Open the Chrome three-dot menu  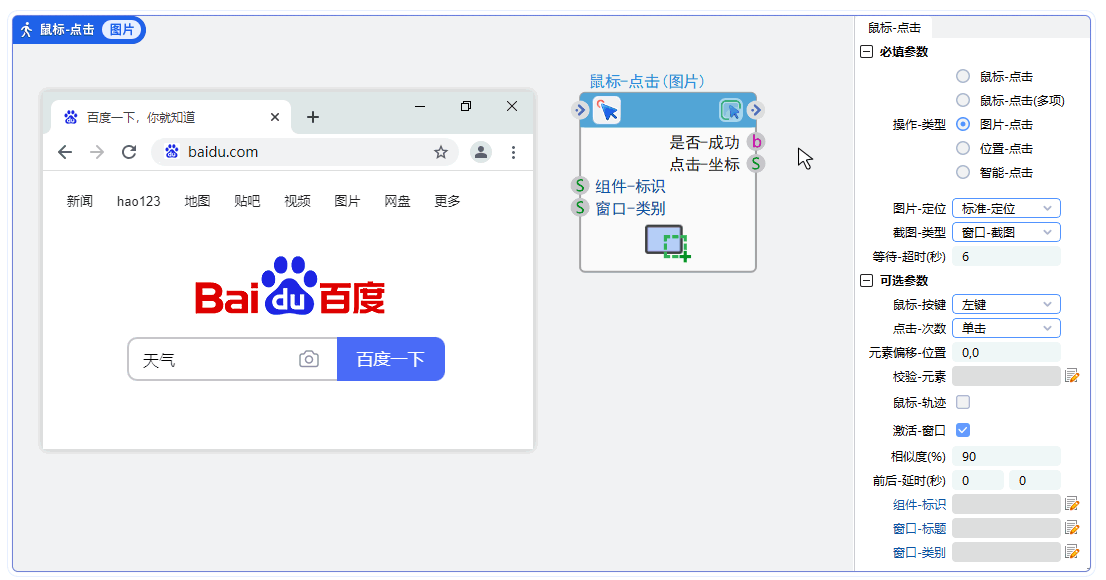(x=513, y=152)
